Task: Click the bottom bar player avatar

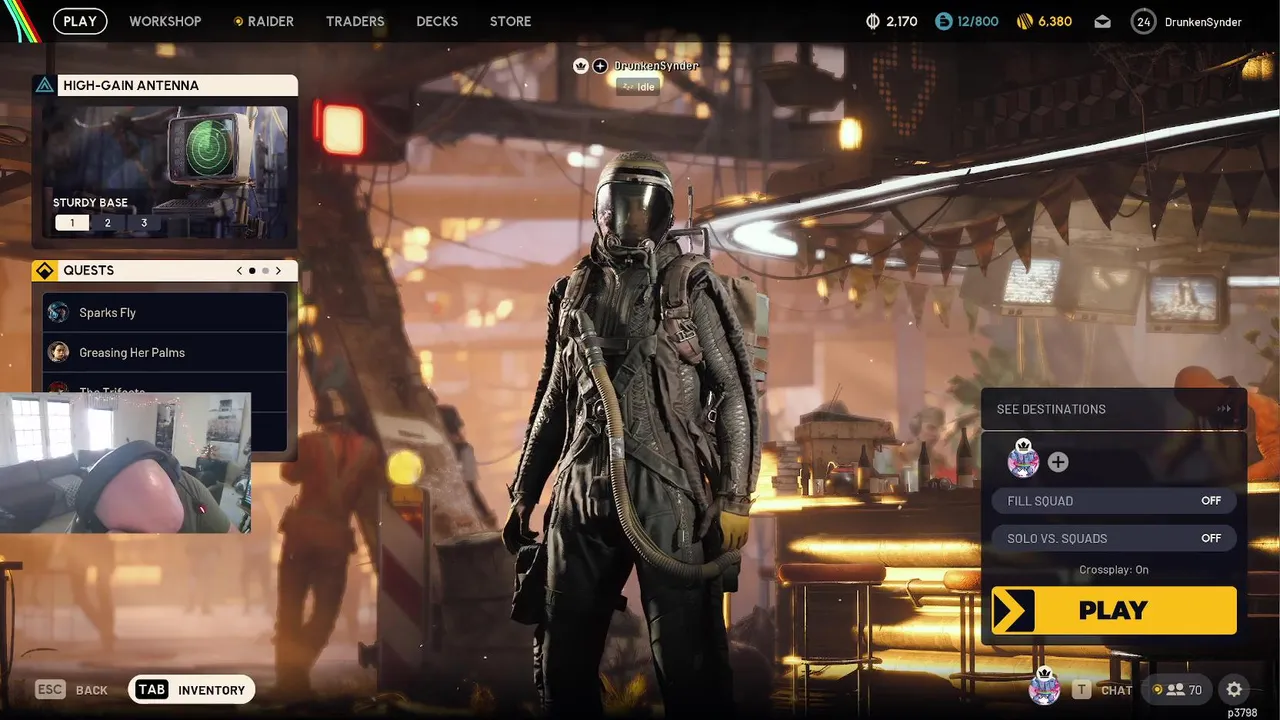Action: pyautogui.click(x=1044, y=687)
